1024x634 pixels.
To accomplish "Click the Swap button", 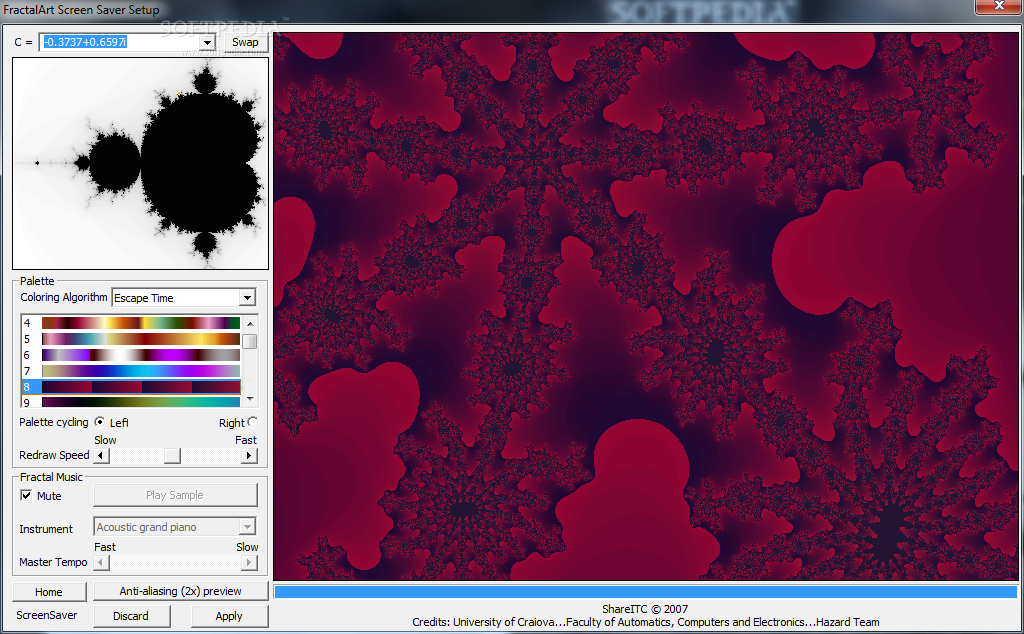I will pyautogui.click(x=245, y=42).
